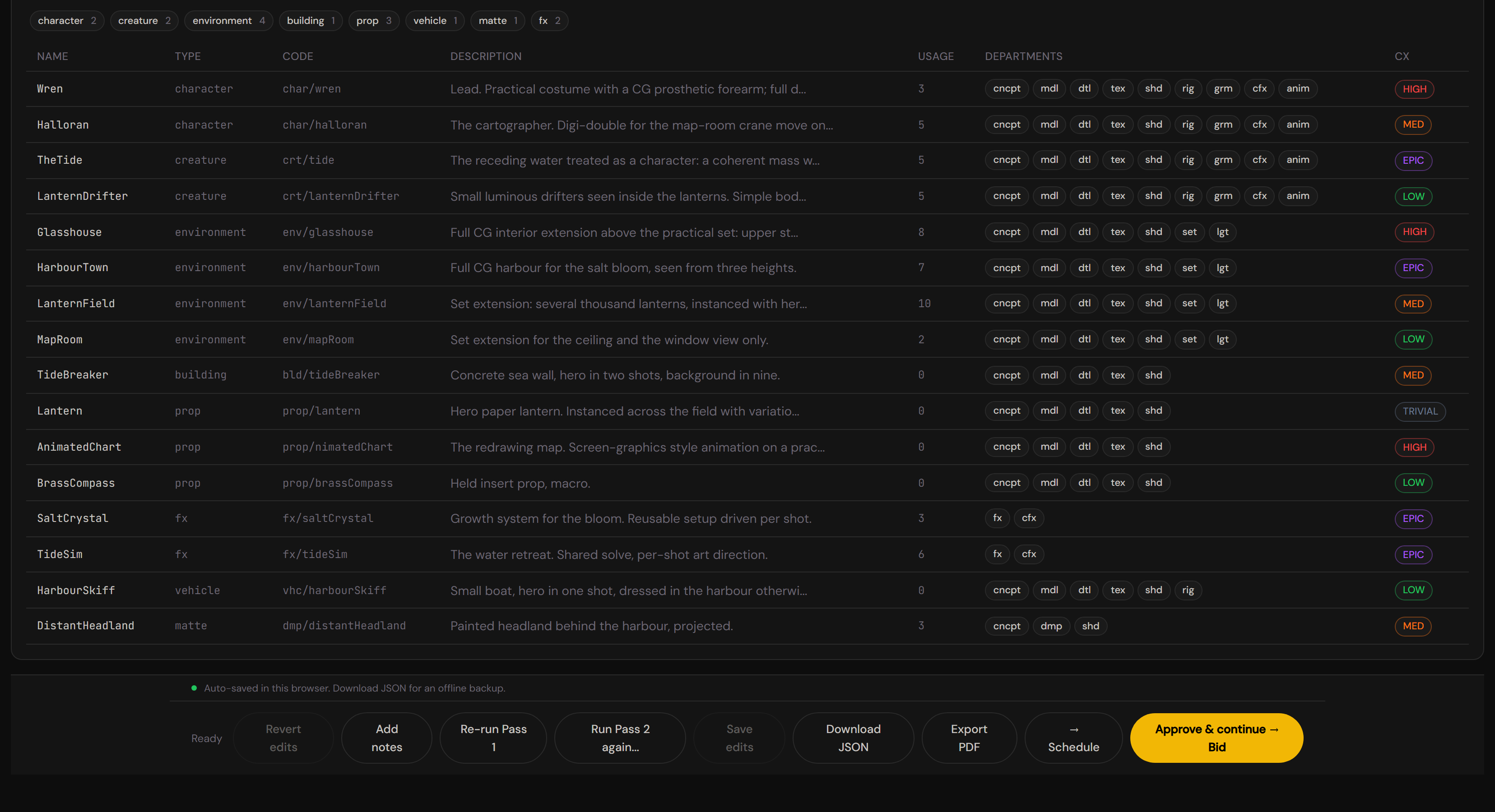Click dmp chip on DistantHeadland row
Viewport: 1495px width, 812px height.
pos(1051,626)
